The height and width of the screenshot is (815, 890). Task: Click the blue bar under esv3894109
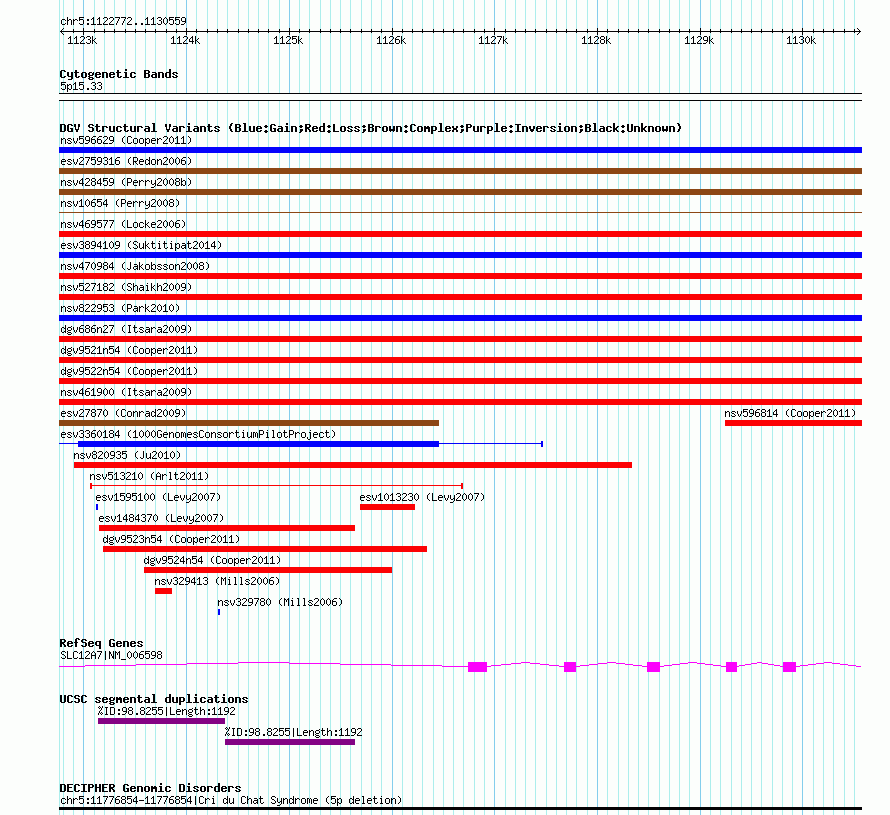(x=460, y=255)
